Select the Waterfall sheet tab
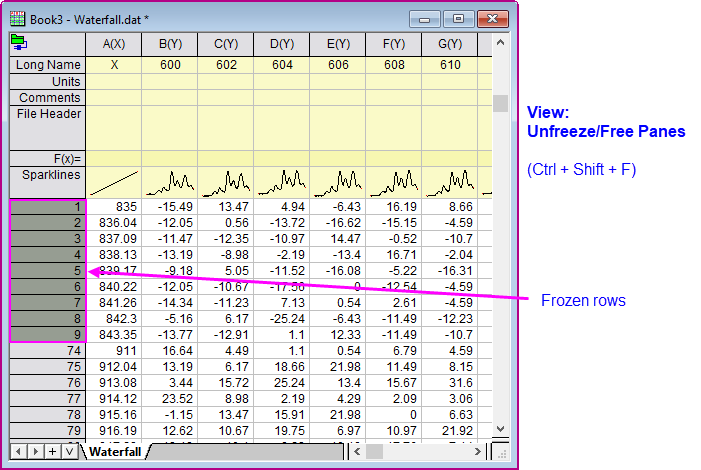The width and height of the screenshot is (701, 470). [x=115, y=452]
